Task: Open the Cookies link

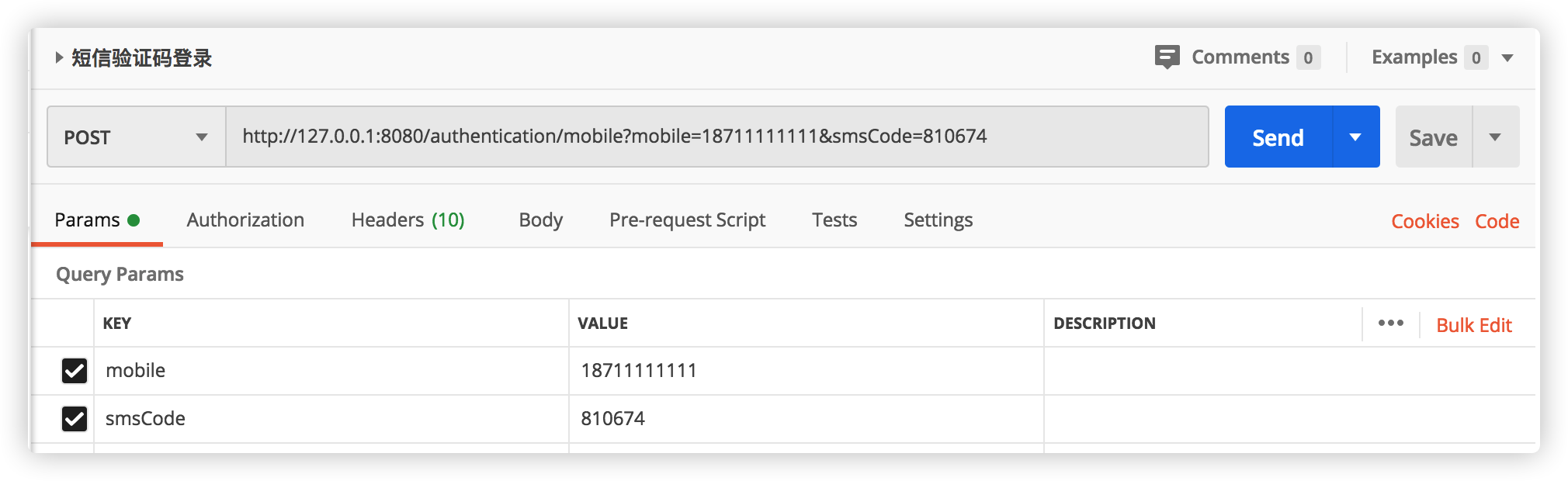Action: click(x=1424, y=222)
